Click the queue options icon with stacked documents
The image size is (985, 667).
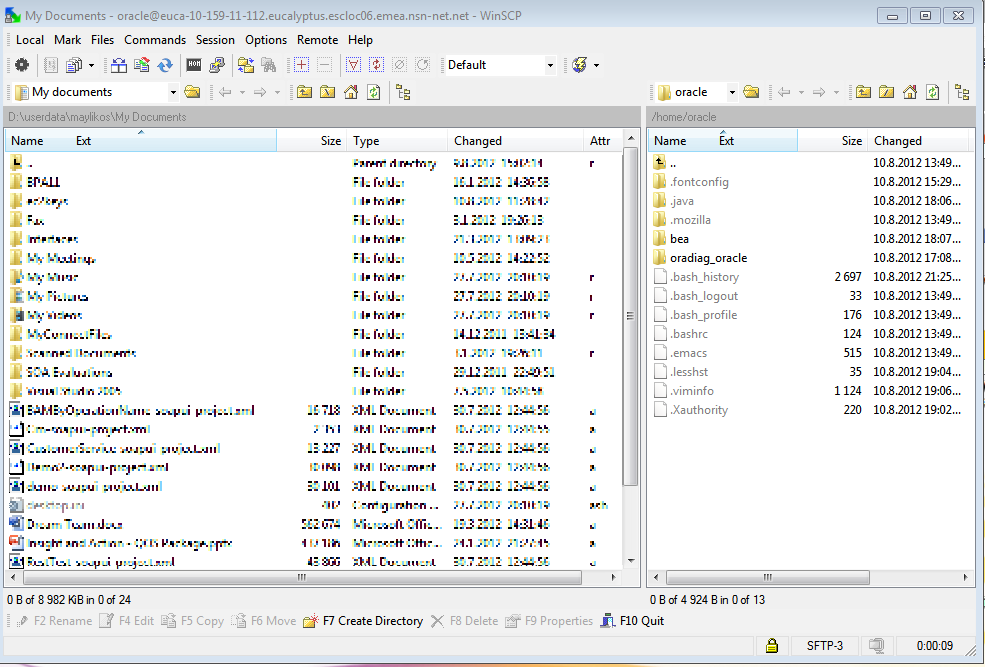(x=74, y=65)
